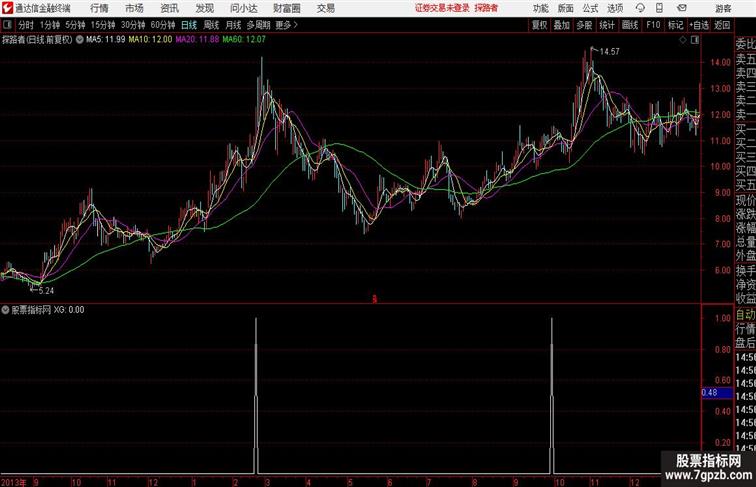
Task: Click the 画线 draw line button
Action: [629, 25]
